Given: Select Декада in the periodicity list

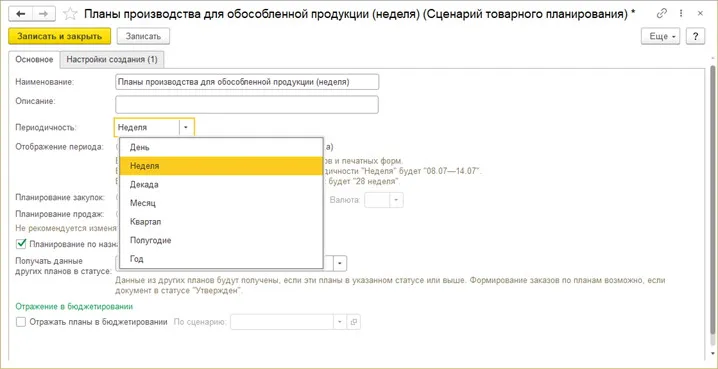Looking at the screenshot, I should point(221,184).
